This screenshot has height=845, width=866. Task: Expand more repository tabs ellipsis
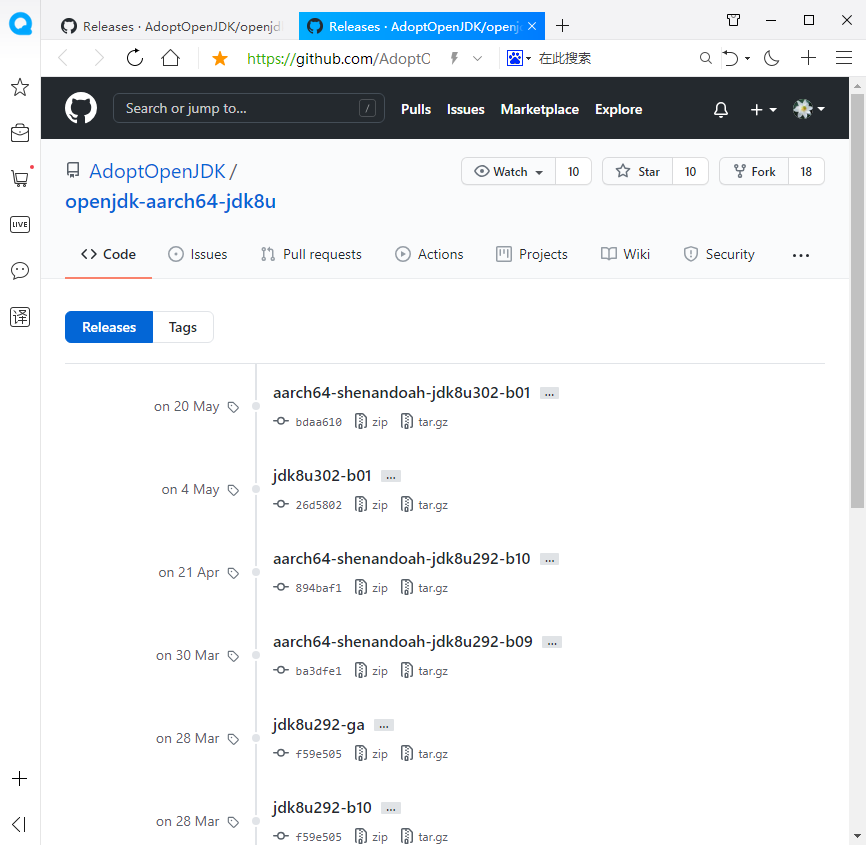(800, 255)
